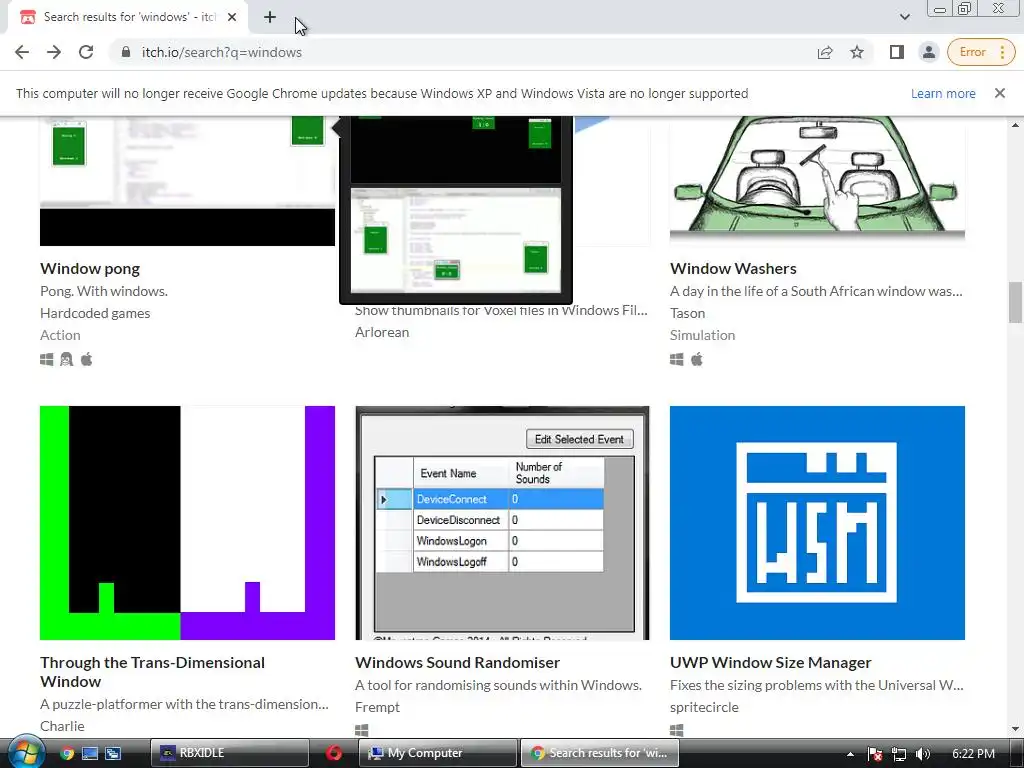Click Windows icon under UWP Window Size Manager
This screenshot has width=1024, height=768.
tap(677, 730)
